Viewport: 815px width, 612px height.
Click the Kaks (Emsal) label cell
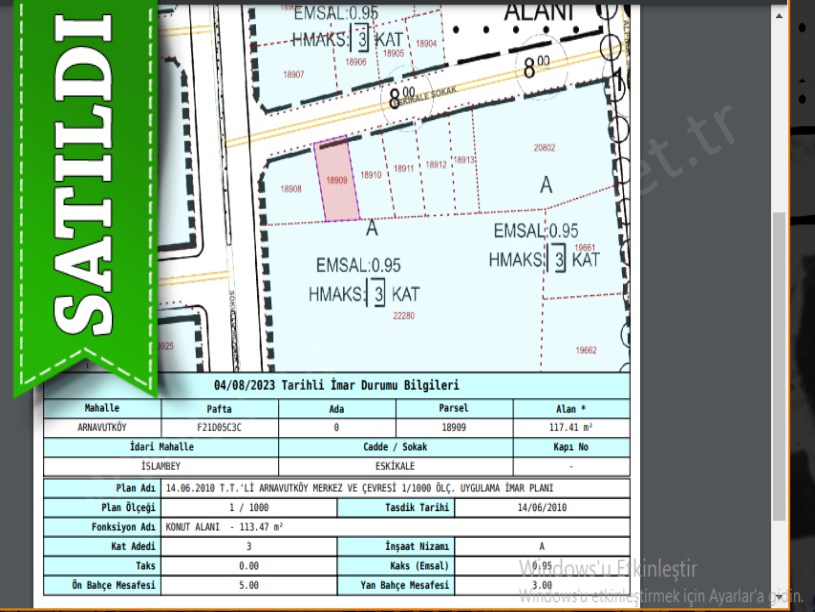[395, 565]
